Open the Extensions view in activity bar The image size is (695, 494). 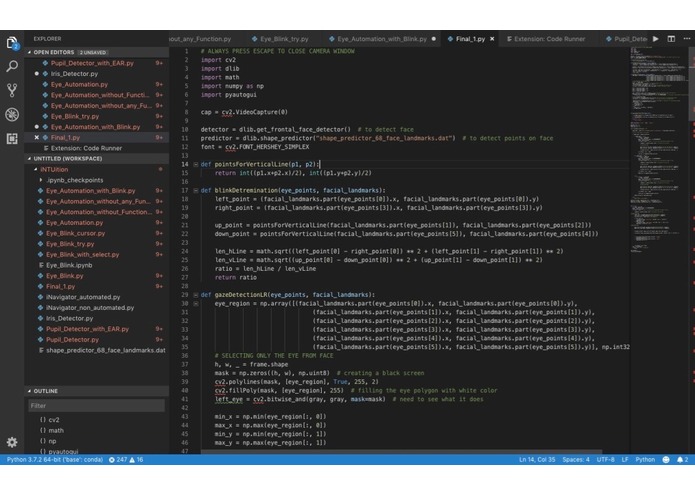tap(12, 139)
